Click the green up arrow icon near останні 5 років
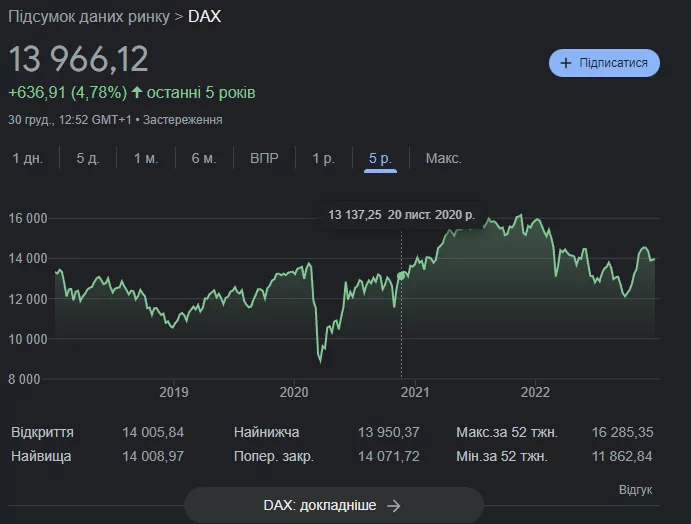The height and width of the screenshot is (524, 691). 137,92
